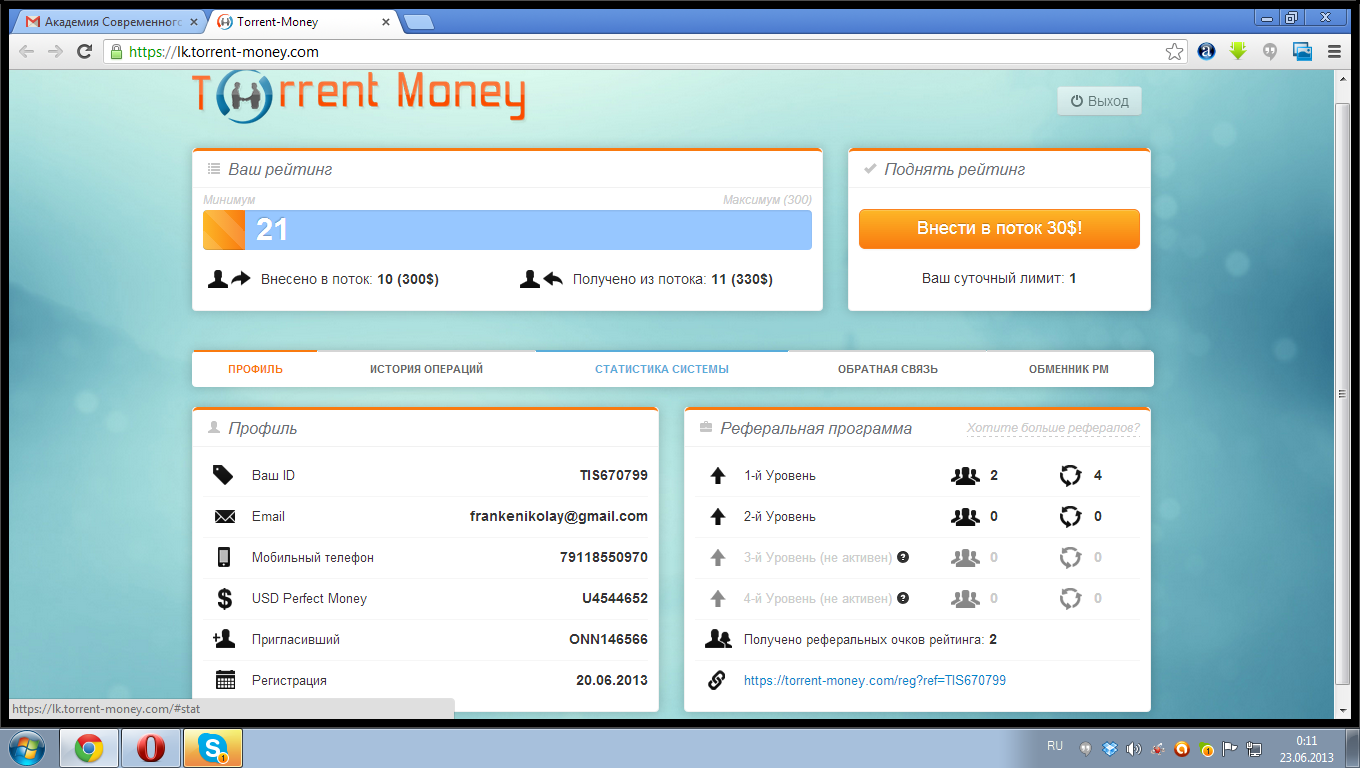Open the Chrome menu hamburger icon
This screenshot has width=1360, height=768.
point(1333,52)
